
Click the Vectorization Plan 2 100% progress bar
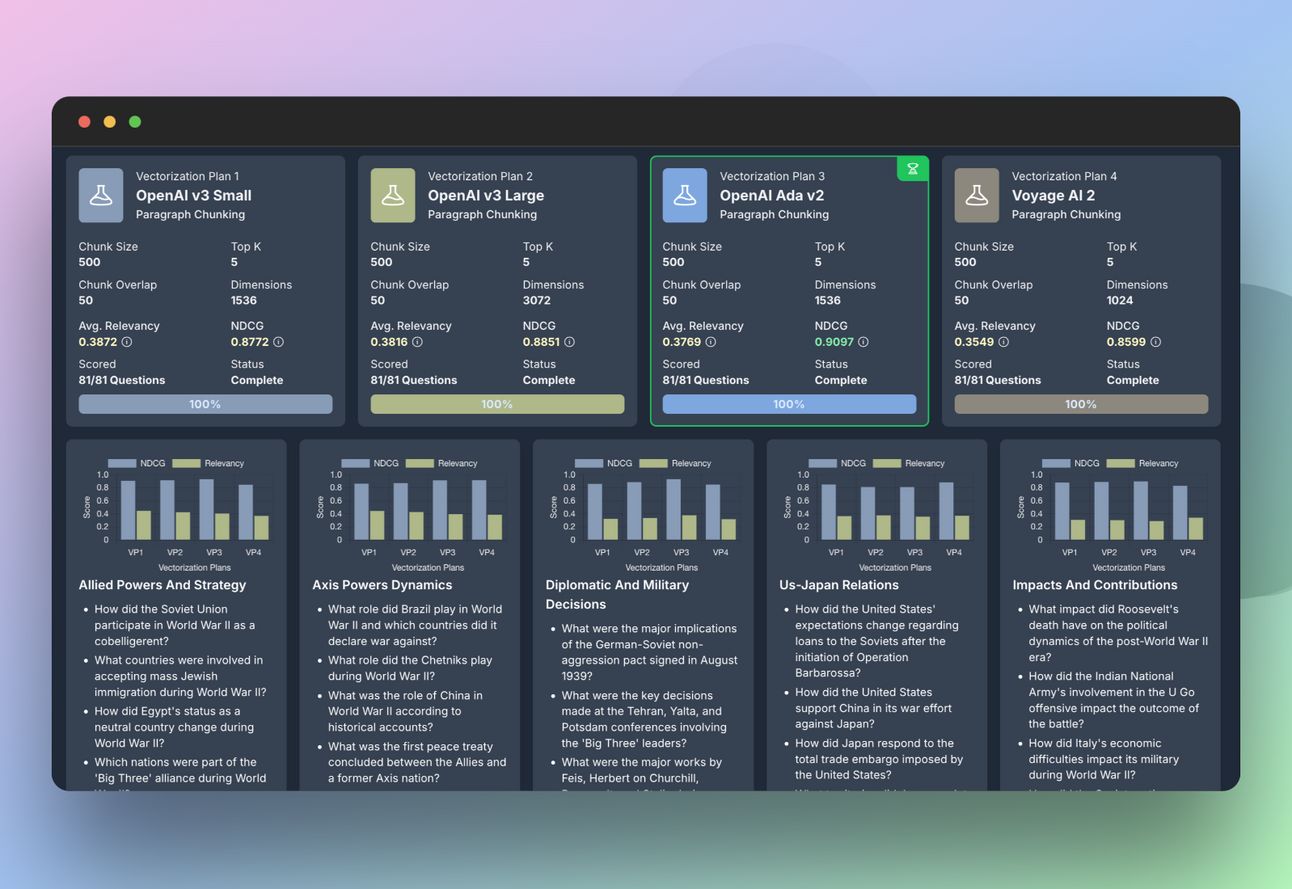coord(497,404)
